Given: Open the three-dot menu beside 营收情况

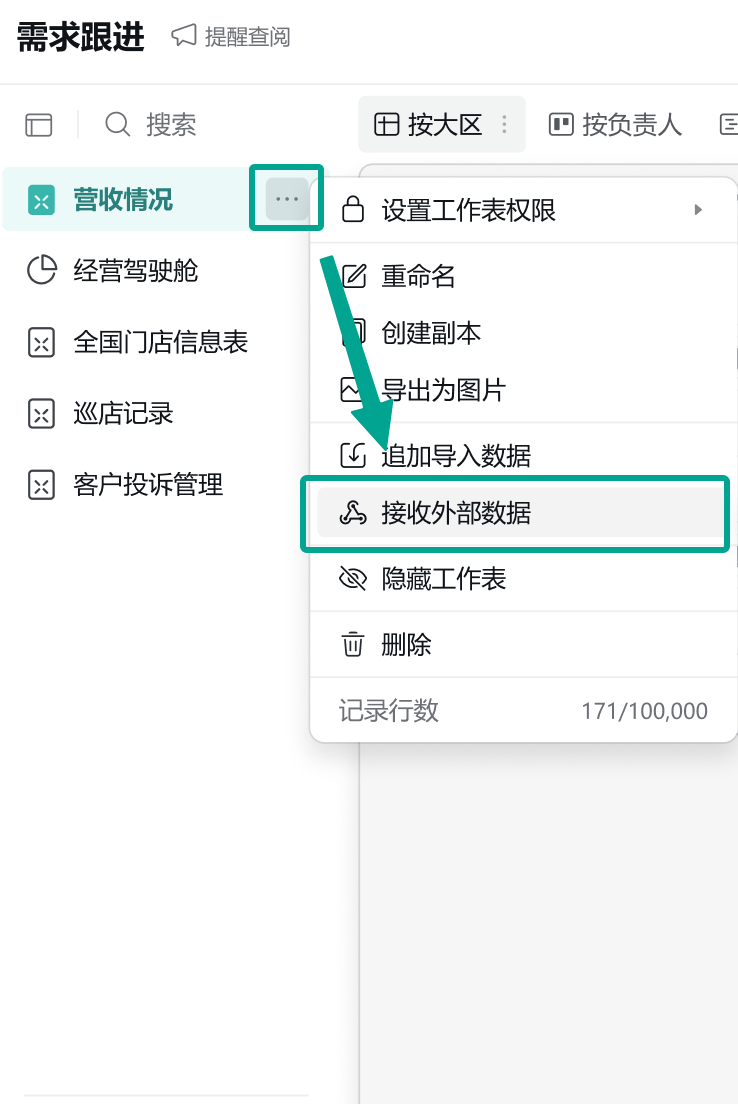Looking at the screenshot, I should click(287, 199).
